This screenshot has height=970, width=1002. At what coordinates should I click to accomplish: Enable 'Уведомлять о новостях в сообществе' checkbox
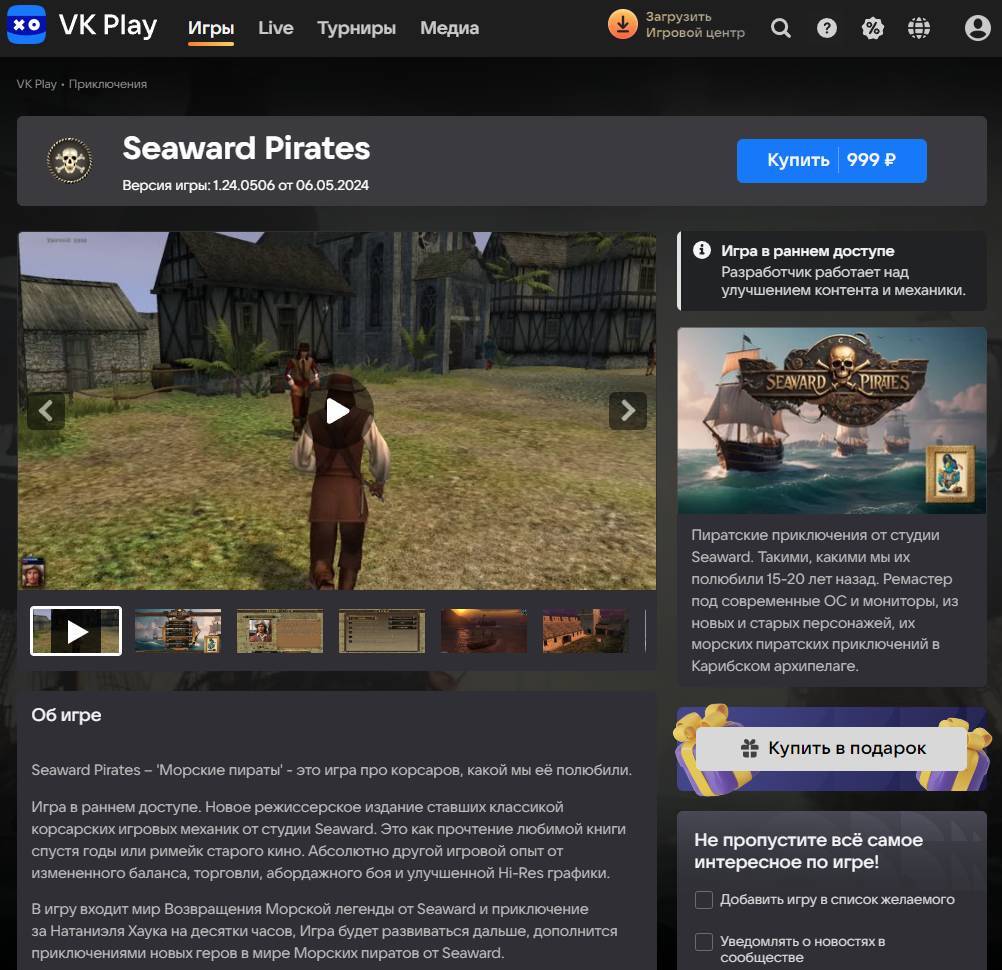(704, 942)
